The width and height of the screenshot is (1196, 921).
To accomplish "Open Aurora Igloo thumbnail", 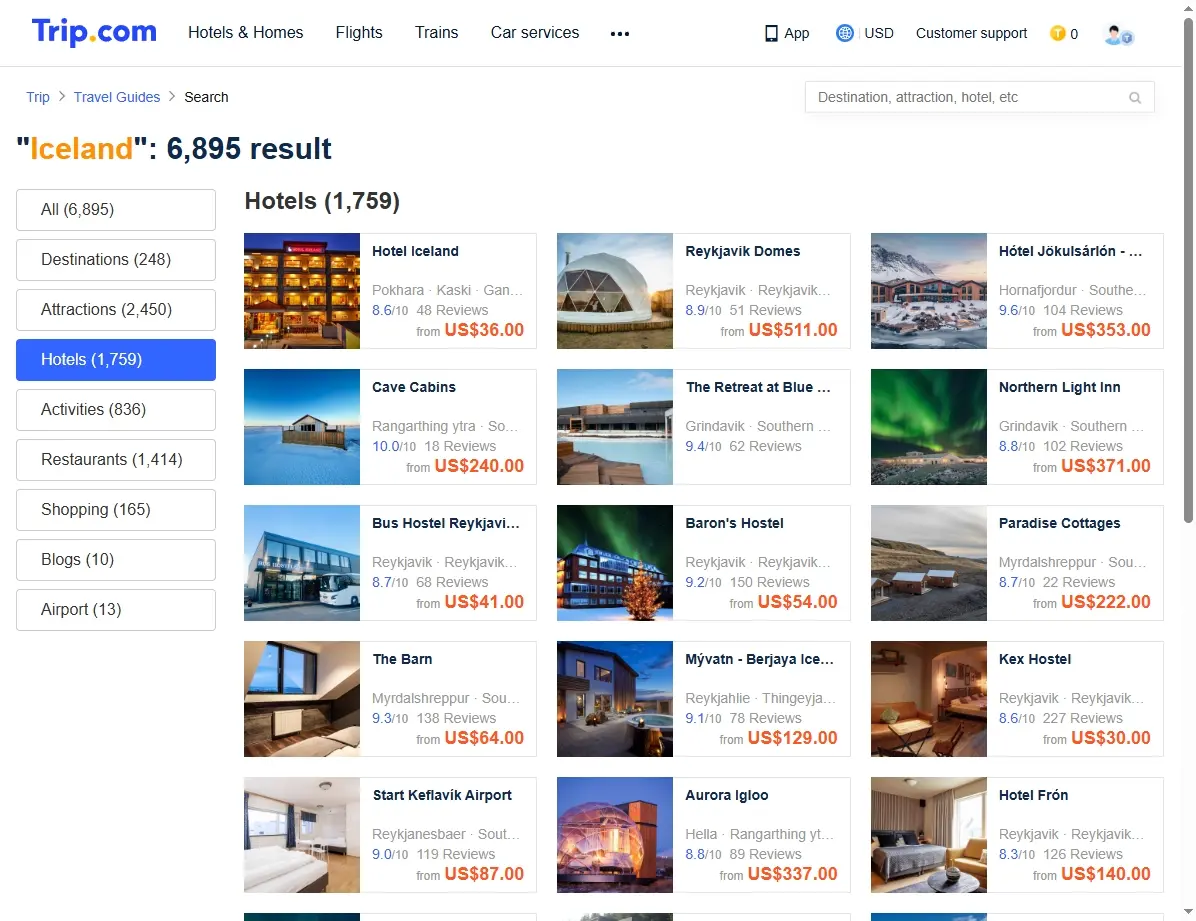I will coord(615,835).
